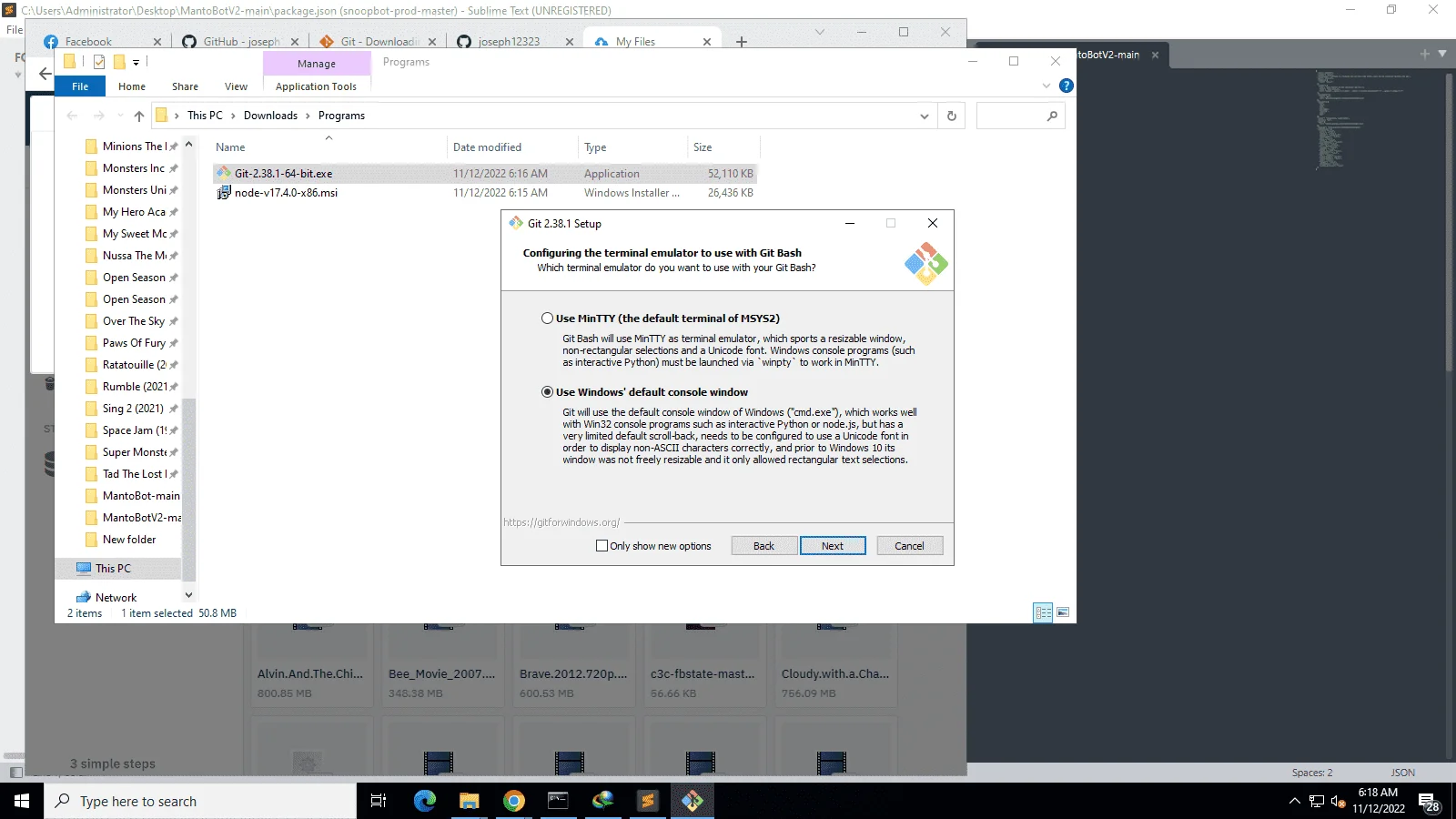Sort files by the Date modified column
The height and width of the screenshot is (819, 1456).
[513, 147]
